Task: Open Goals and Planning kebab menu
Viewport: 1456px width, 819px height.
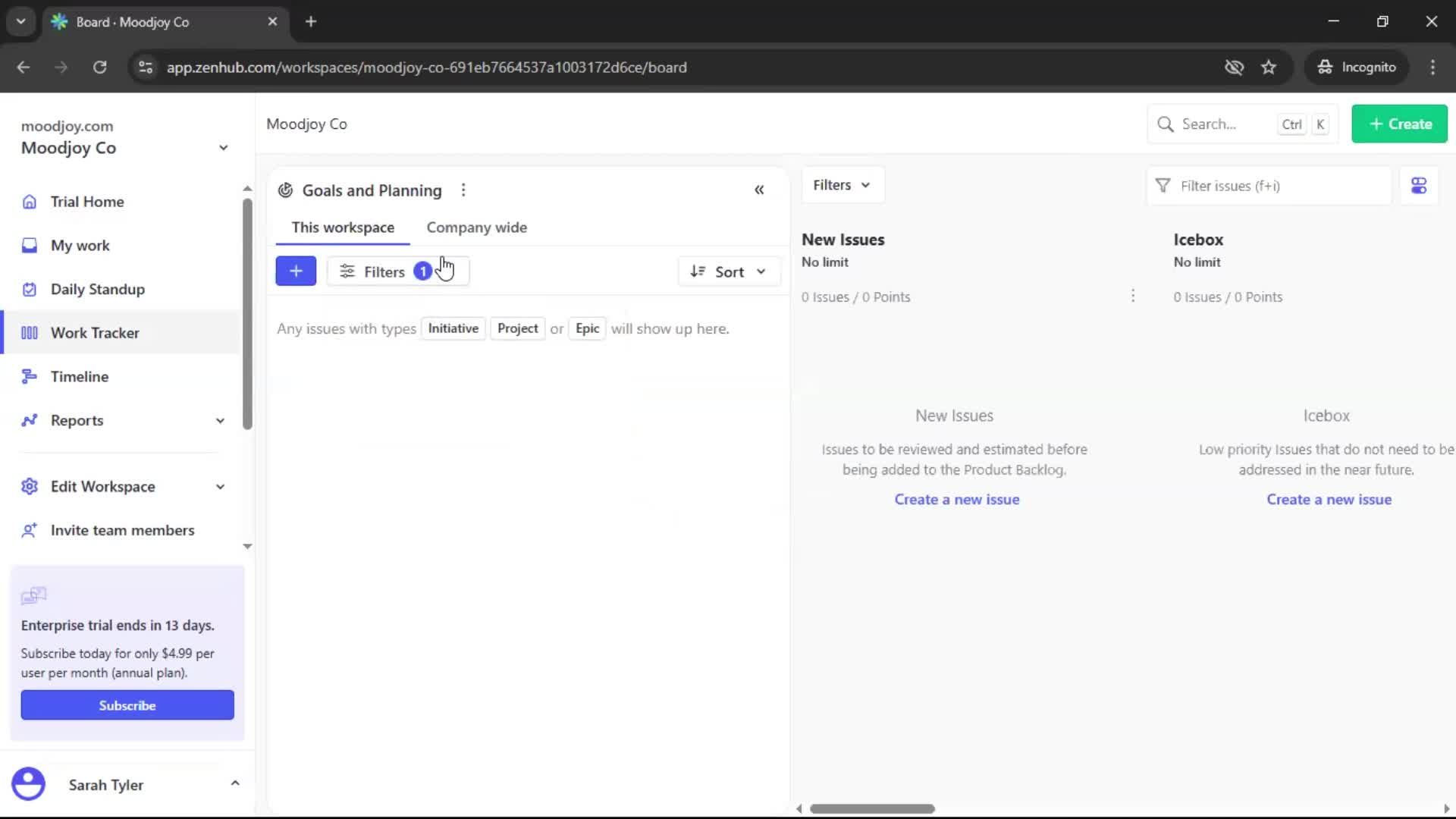Action: [463, 190]
